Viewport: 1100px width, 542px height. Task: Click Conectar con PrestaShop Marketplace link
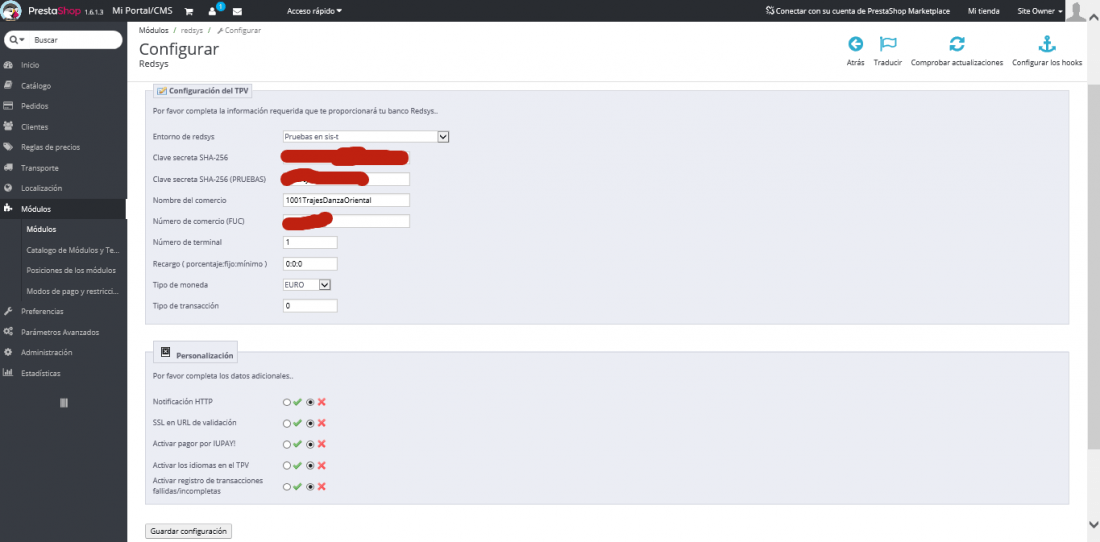858,11
